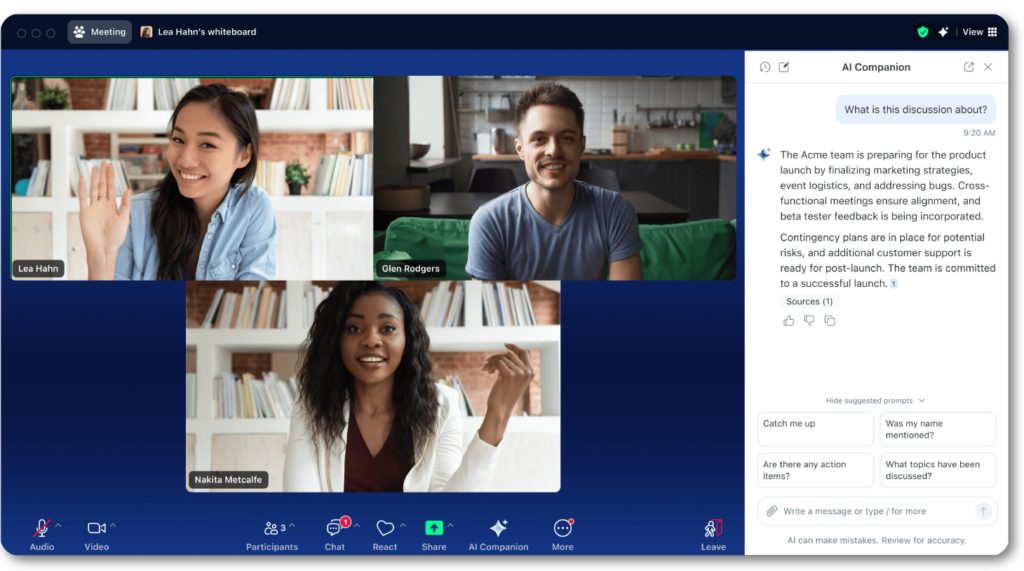Close the AI Companion panel
The height and width of the screenshot is (571, 1024).
[x=988, y=67]
